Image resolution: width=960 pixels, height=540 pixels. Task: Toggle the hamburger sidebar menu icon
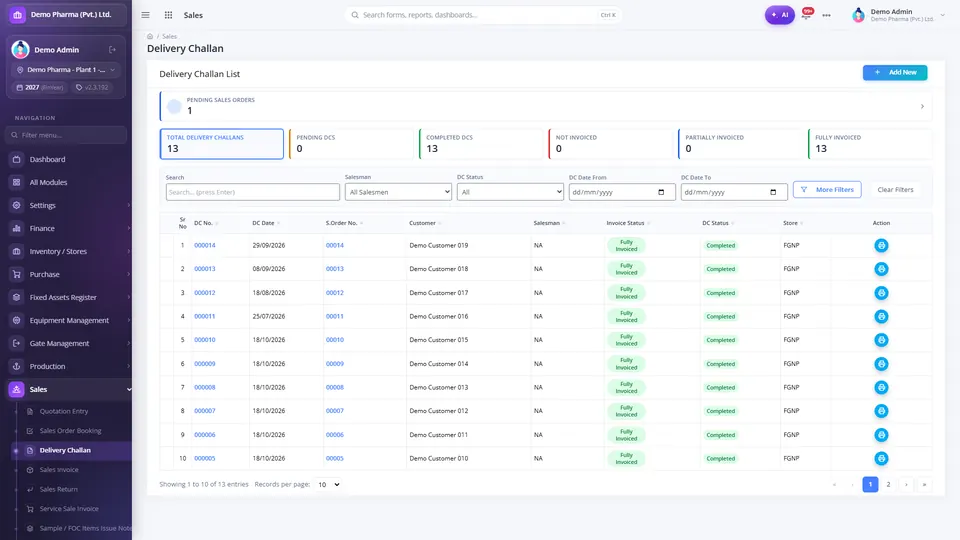(x=145, y=15)
